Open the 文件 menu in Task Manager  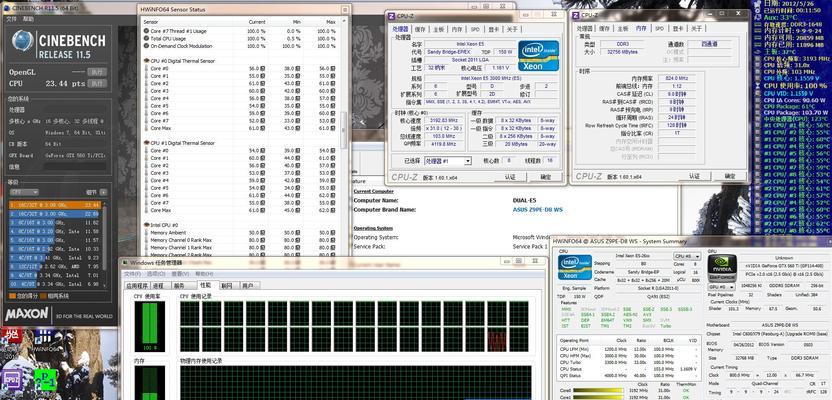point(131,274)
